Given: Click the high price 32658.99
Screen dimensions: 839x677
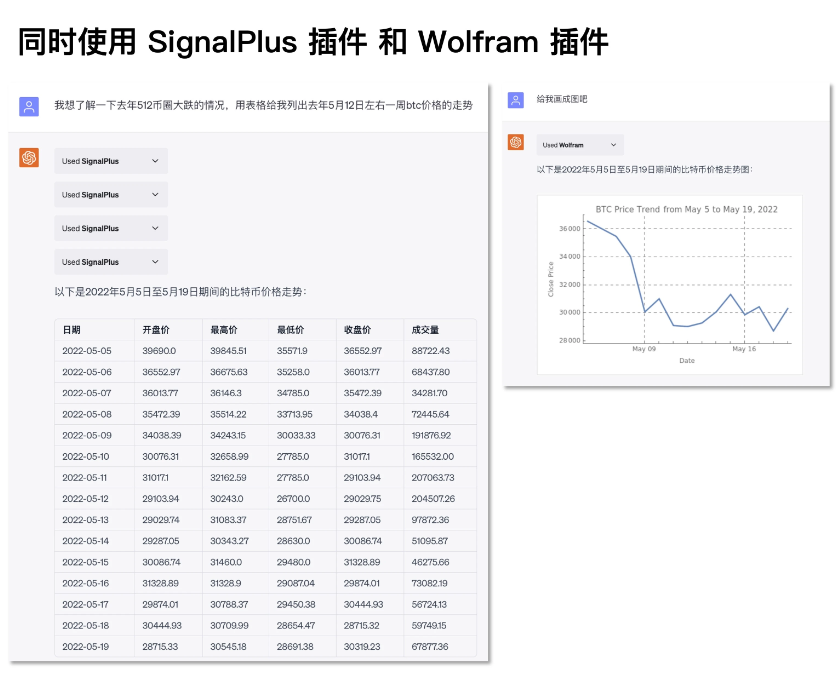Looking at the screenshot, I should pos(229,457).
